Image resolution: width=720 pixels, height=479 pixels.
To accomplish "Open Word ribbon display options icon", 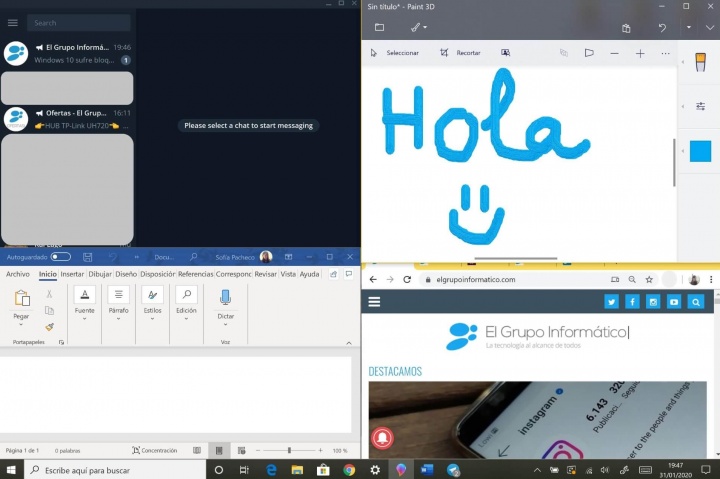I will (x=288, y=257).
